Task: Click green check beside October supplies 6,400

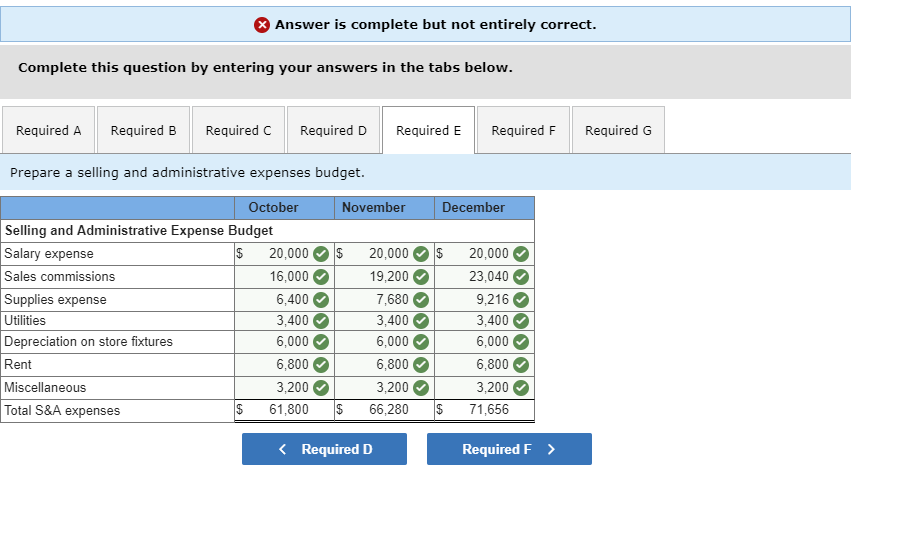Action: (321, 300)
